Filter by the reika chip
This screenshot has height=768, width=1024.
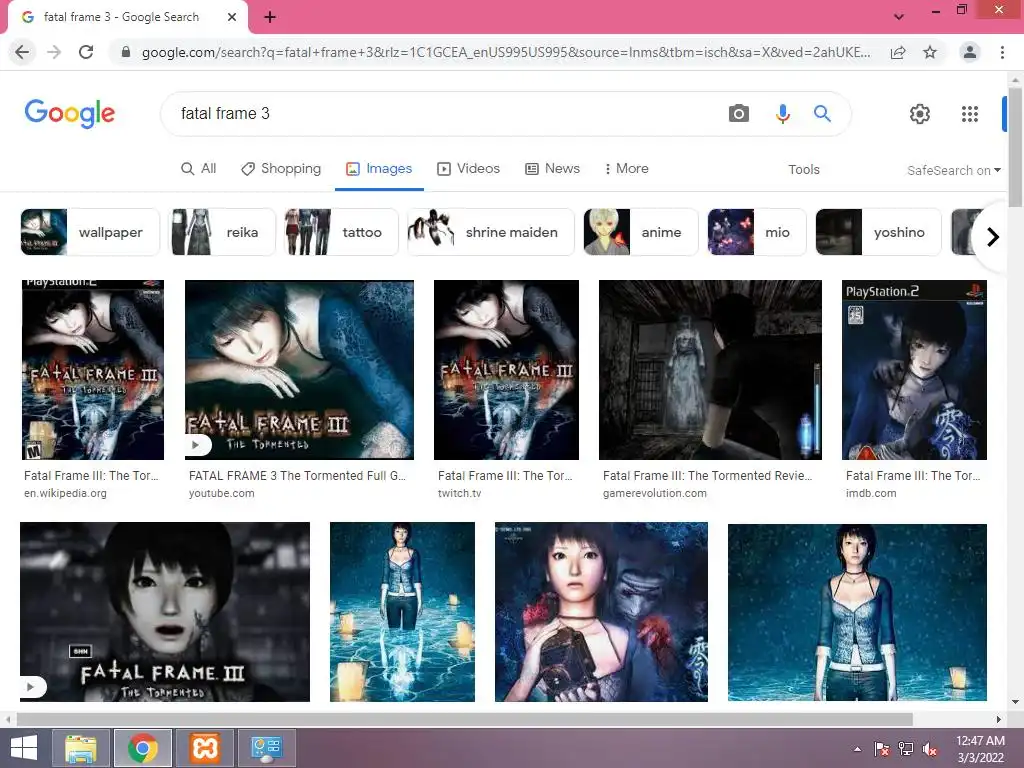click(x=222, y=232)
